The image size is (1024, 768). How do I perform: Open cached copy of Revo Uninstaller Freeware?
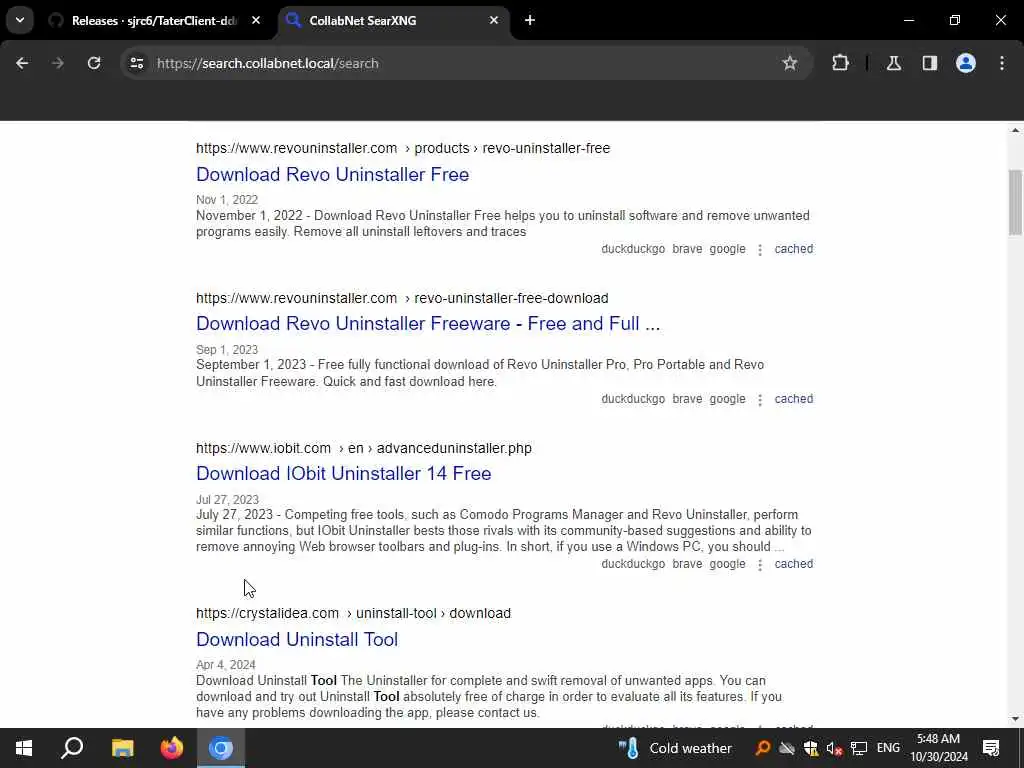(x=793, y=399)
